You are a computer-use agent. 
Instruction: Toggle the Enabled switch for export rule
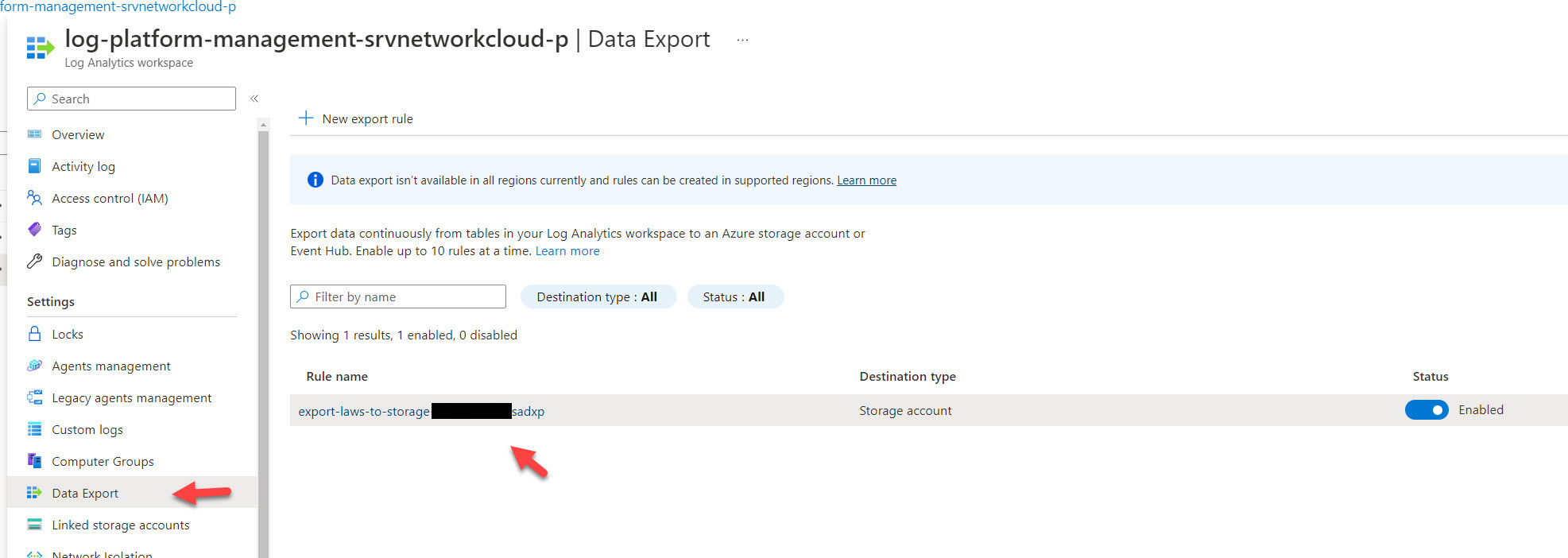pos(1427,410)
